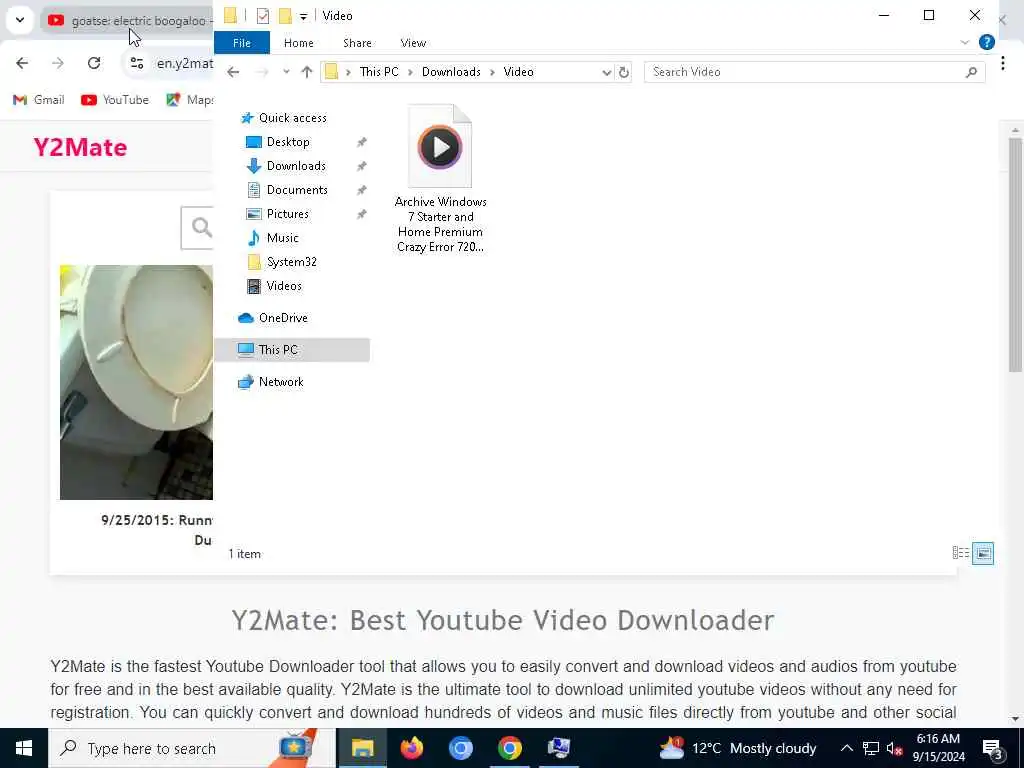This screenshot has height=768, width=1024.
Task: Open the System32 folder in navigation pane
Action: (x=291, y=262)
